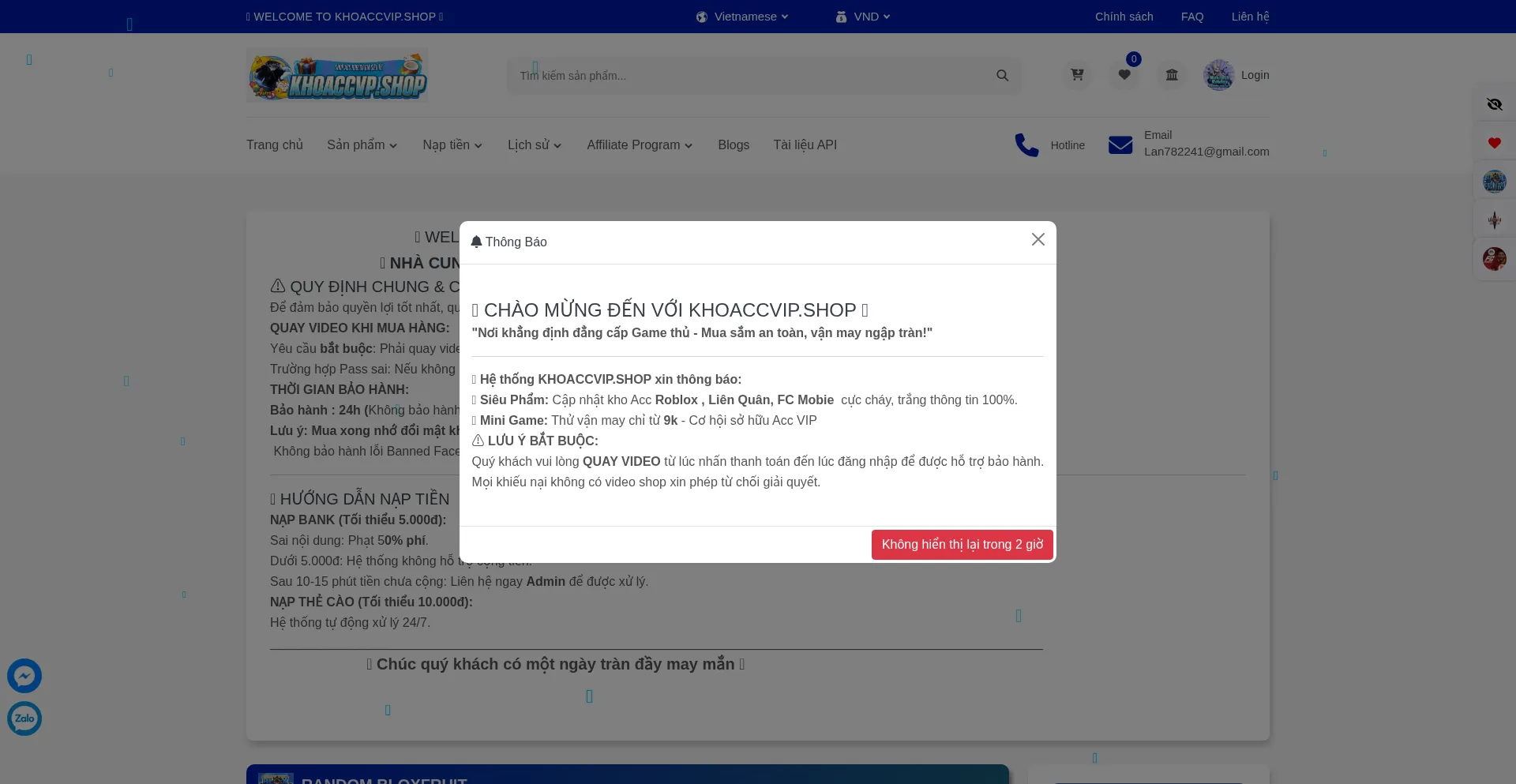Click the Login link

point(1255,75)
